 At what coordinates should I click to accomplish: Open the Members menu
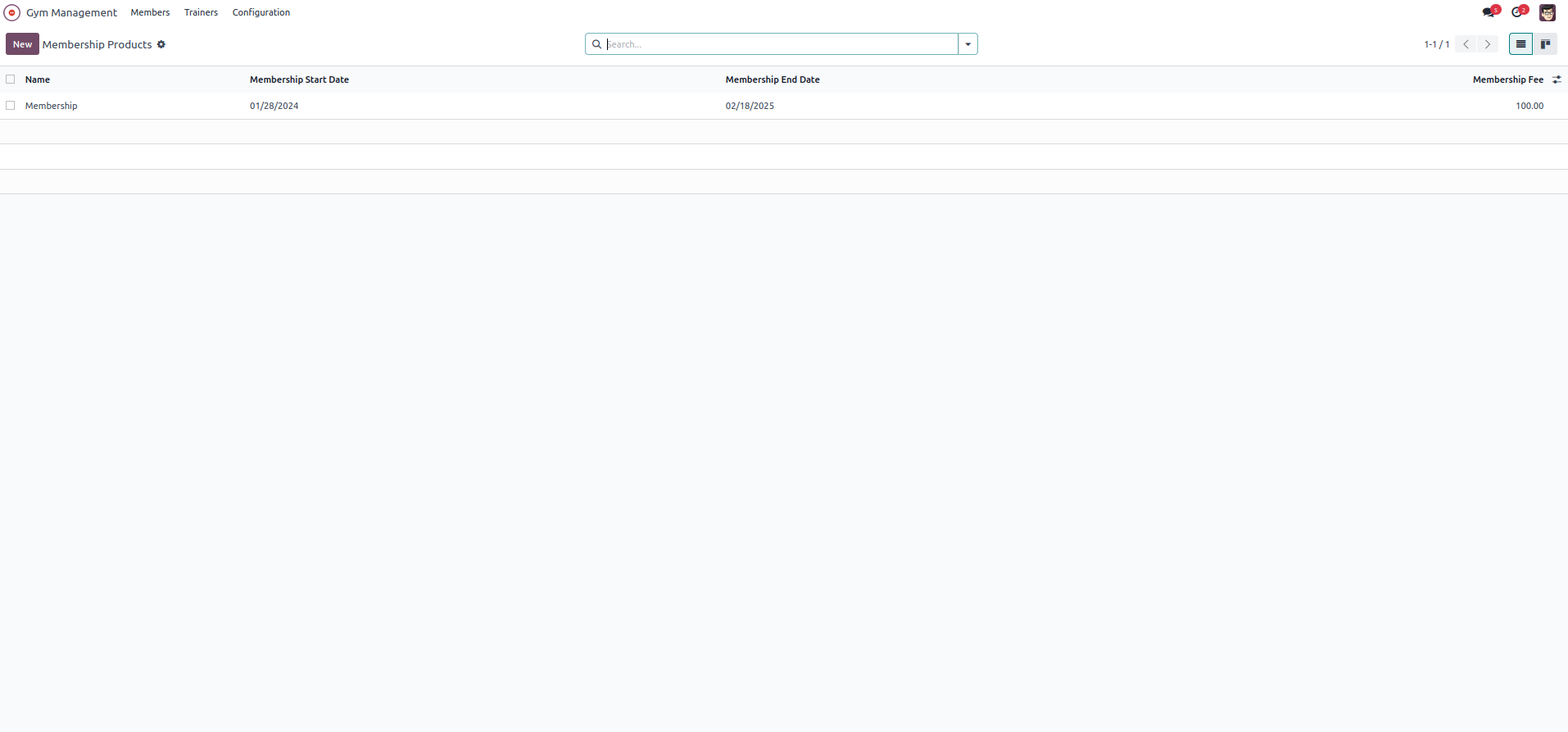click(x=150, y=12)
